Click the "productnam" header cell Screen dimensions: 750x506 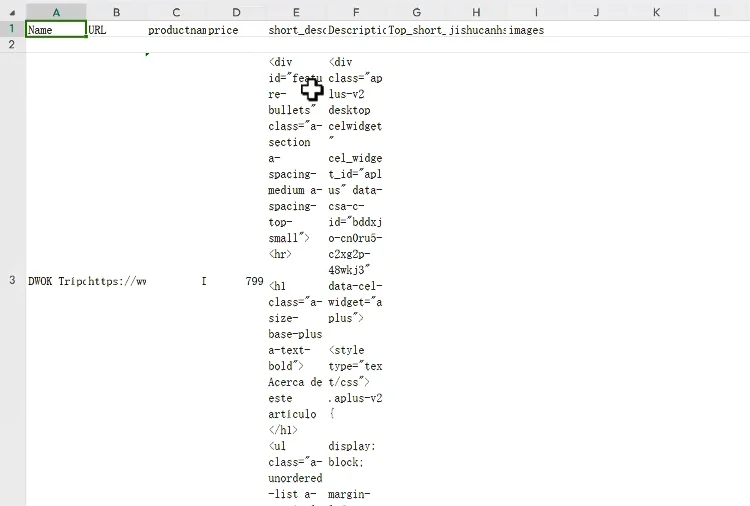(176, 29)
